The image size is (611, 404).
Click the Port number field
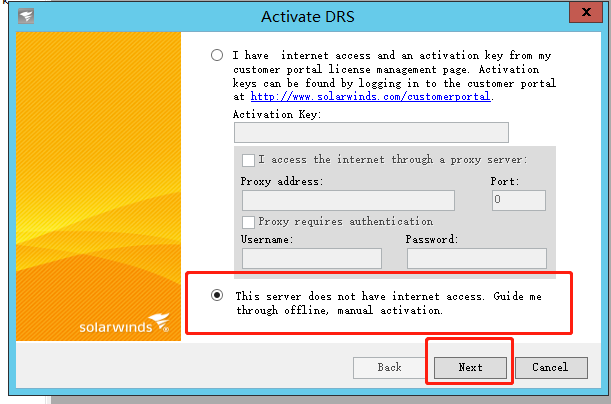tap(519, 200)
